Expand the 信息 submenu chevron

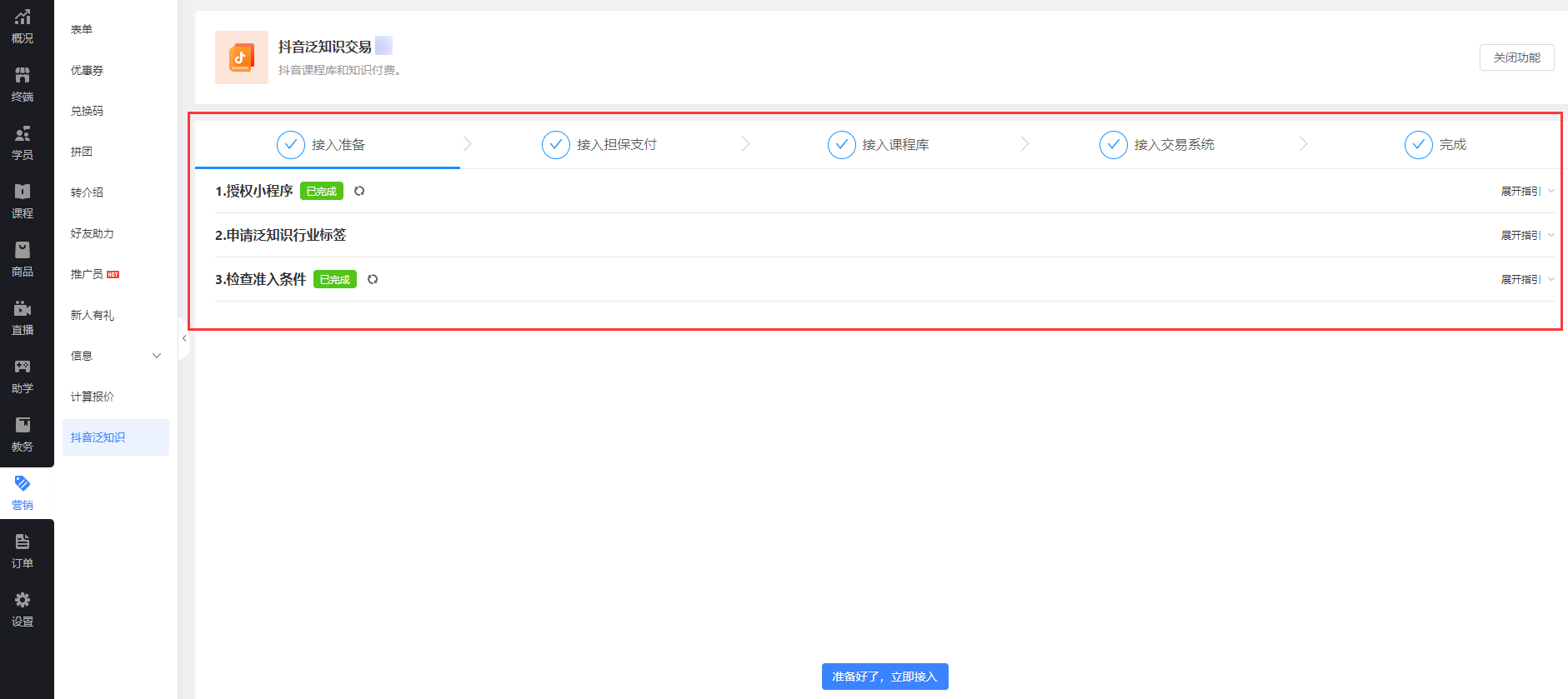pyautogui.click(x=157, y=356)
